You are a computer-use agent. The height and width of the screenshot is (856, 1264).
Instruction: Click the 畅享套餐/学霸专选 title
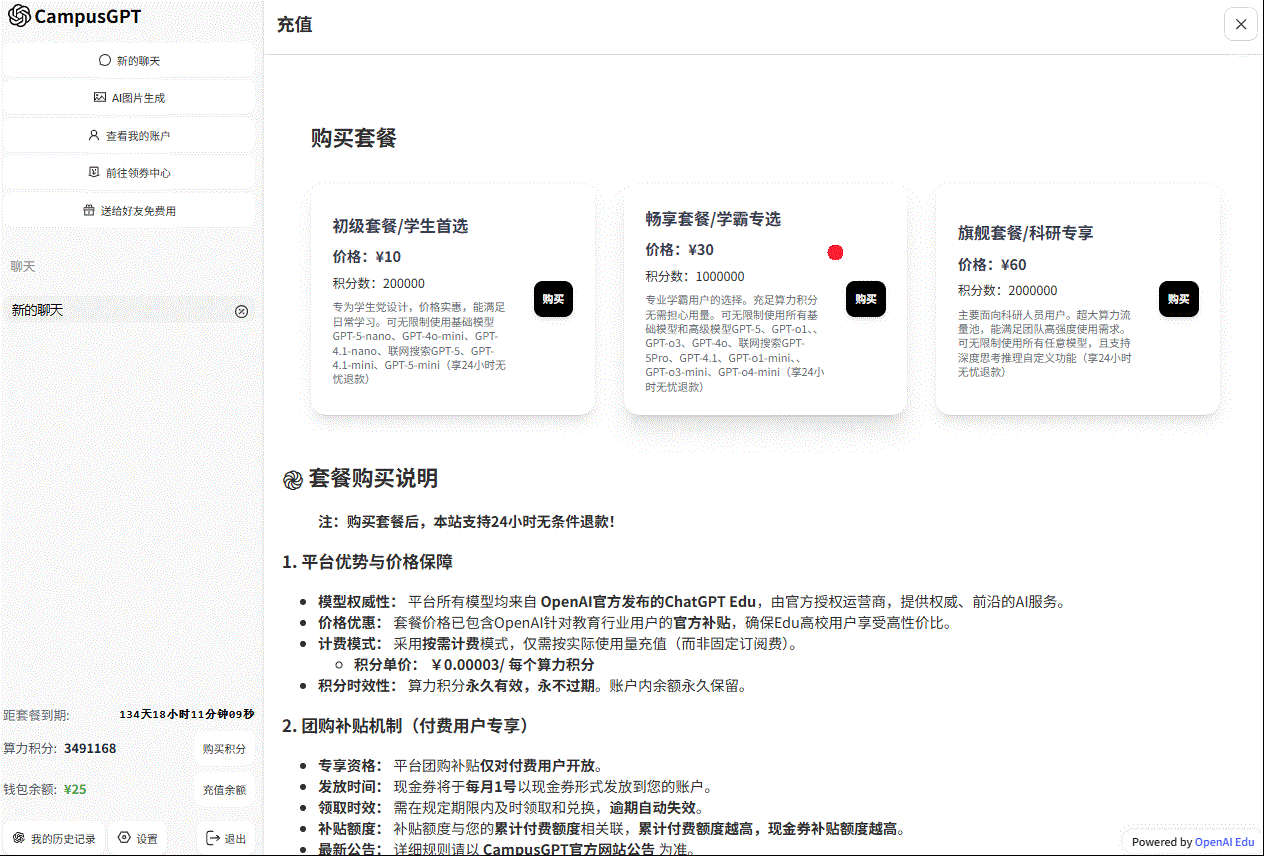(713, 219)
